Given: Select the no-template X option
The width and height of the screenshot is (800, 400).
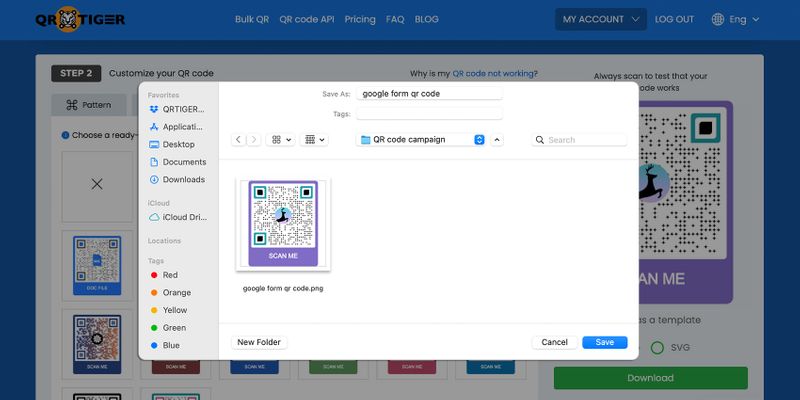Looking at the screenshot, I should click(x=97, y=185).
